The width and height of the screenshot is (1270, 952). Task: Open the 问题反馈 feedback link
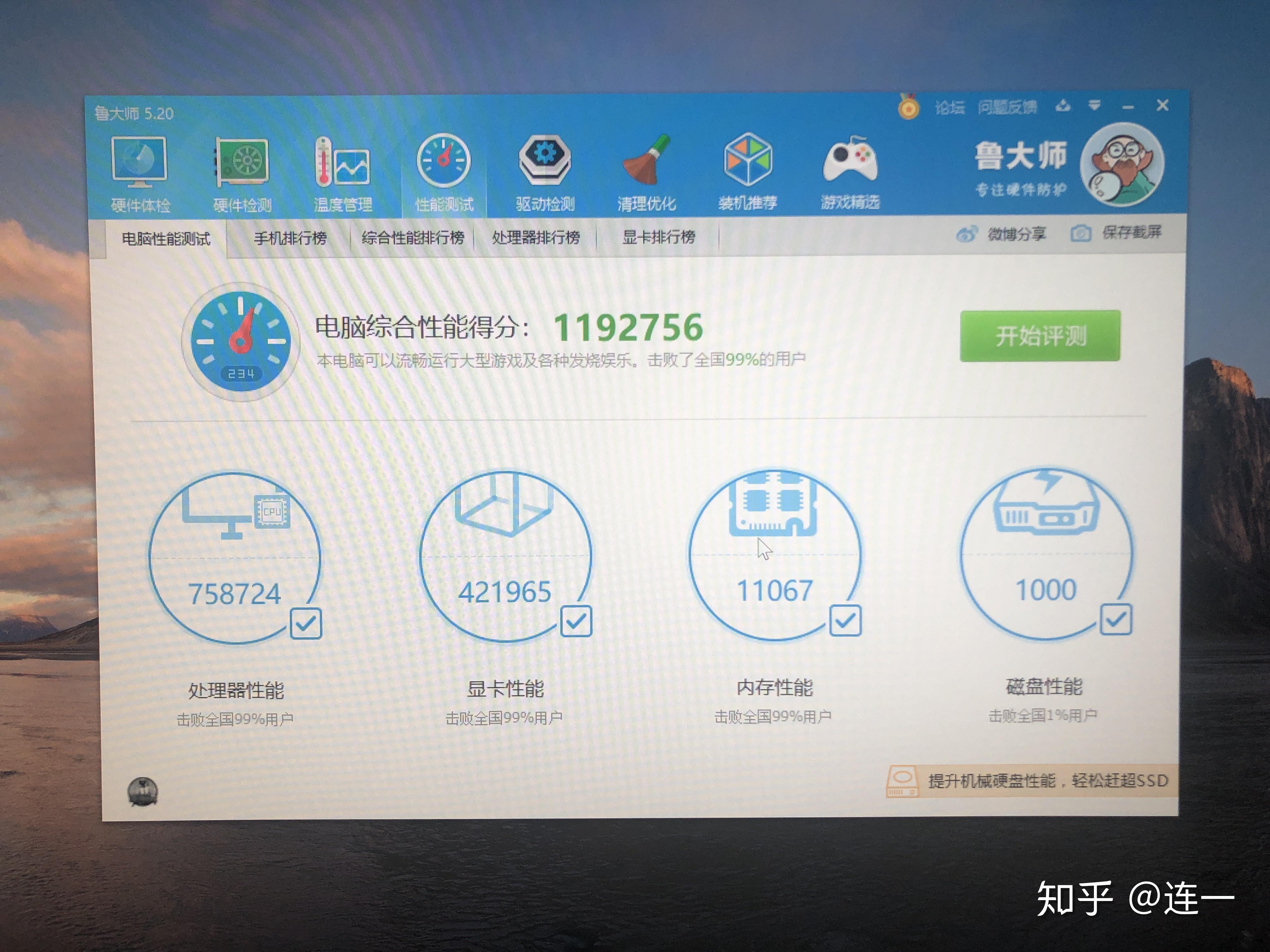click(x=1007, y=107)
